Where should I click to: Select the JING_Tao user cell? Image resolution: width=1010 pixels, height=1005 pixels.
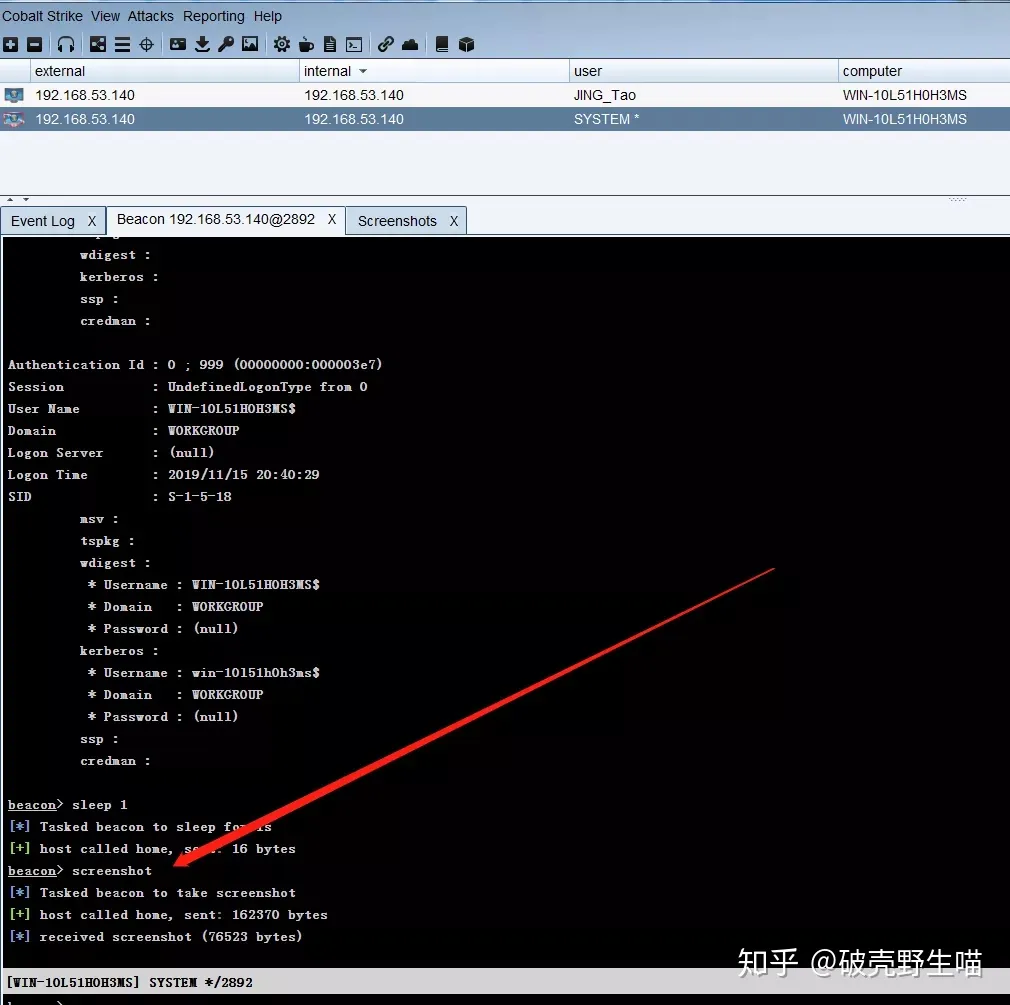point(605,95)
